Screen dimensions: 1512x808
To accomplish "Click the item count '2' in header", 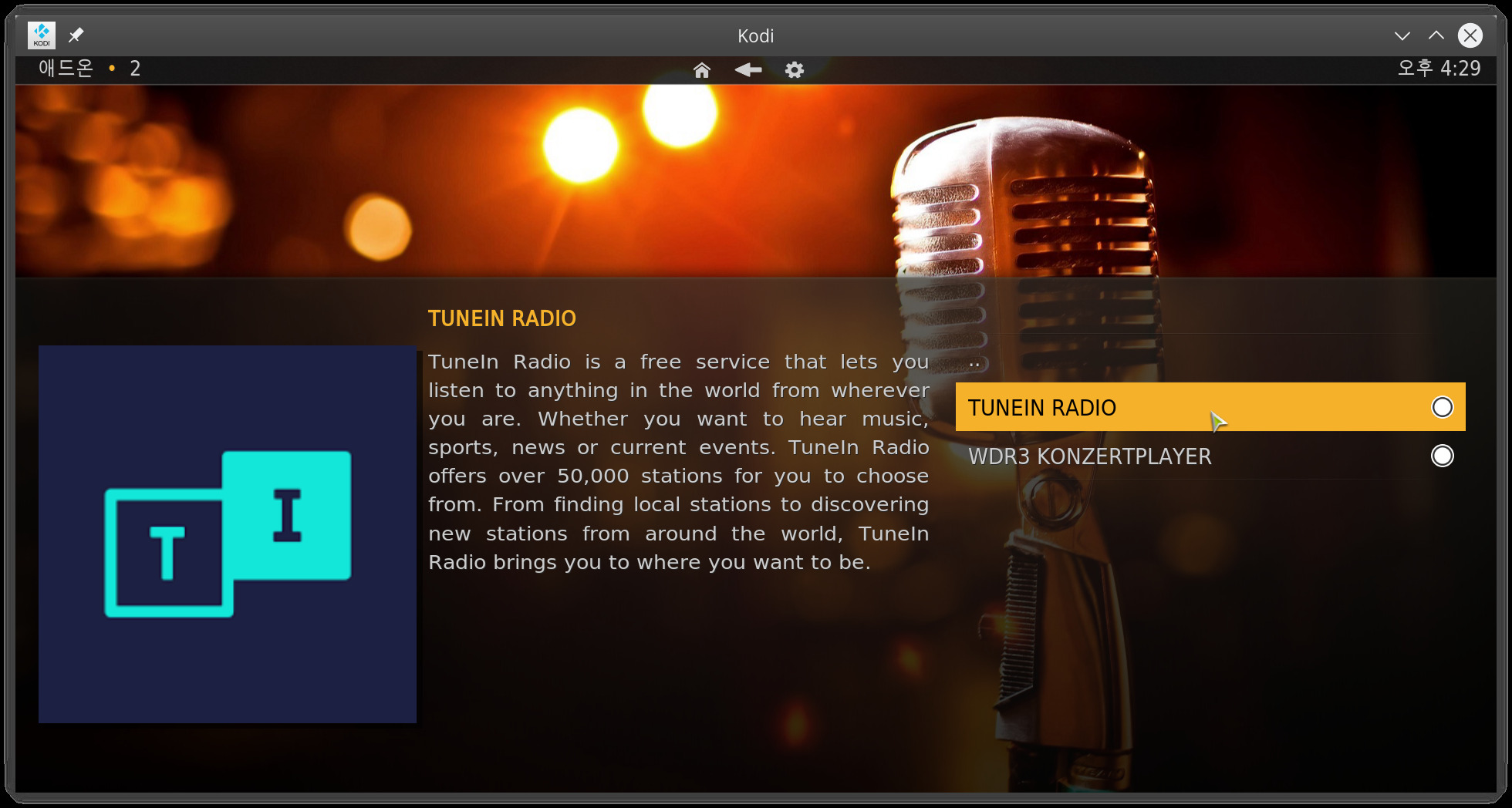I will (x=135, y=69).
